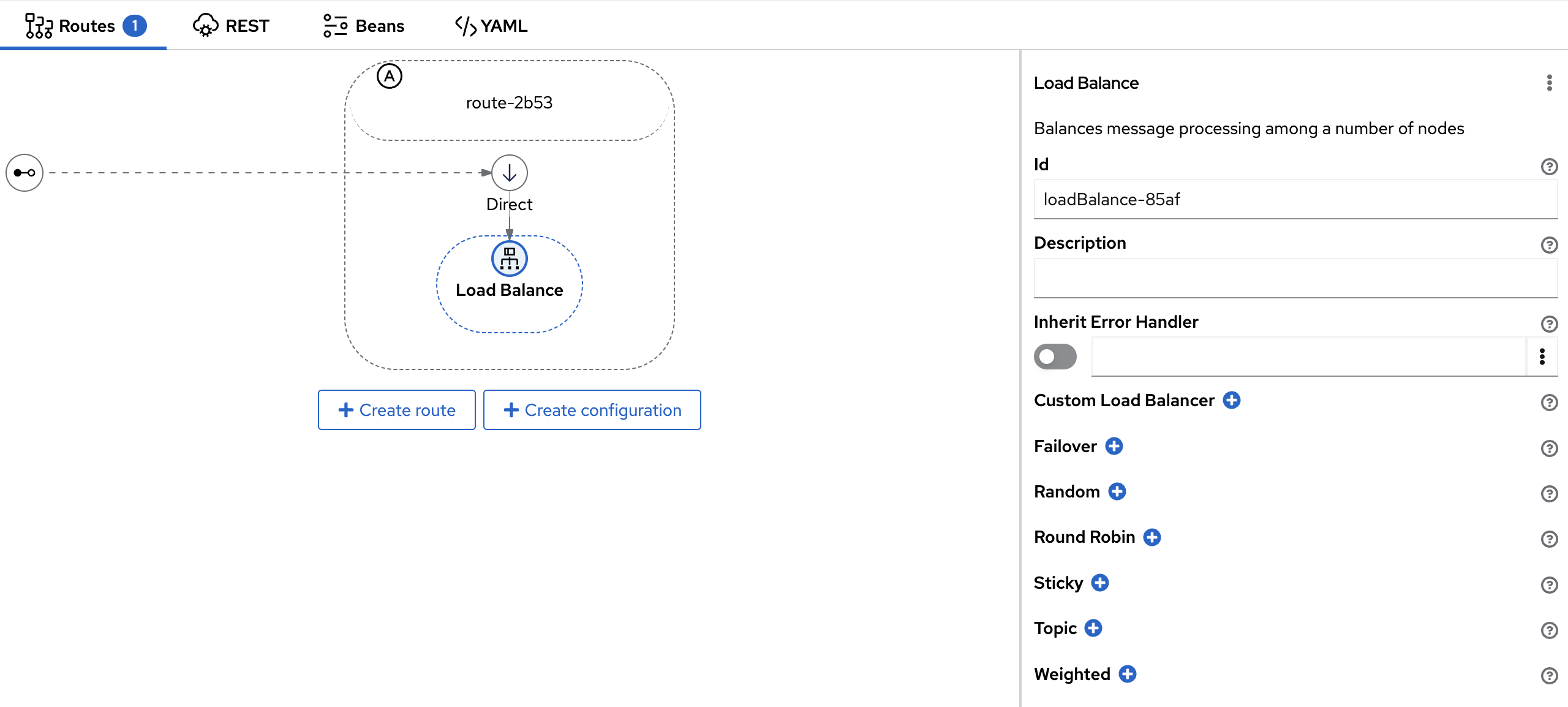Toggle the Inherit Error Handler switch
The height and width of the screenshot is (707, 1568).
(x=1055, y=357)
